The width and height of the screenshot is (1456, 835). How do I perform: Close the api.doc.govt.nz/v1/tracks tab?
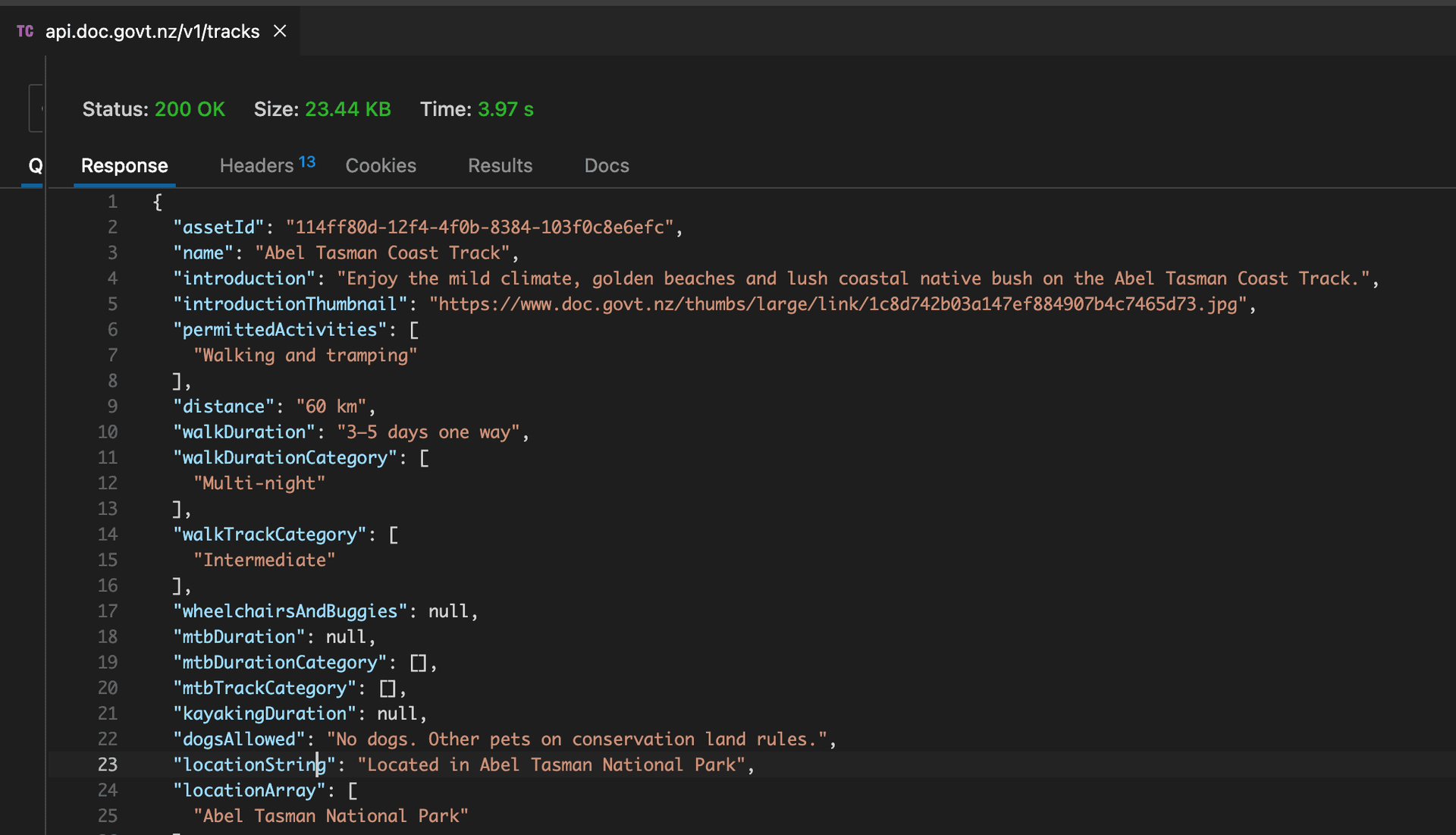click(x=280, y=31)
